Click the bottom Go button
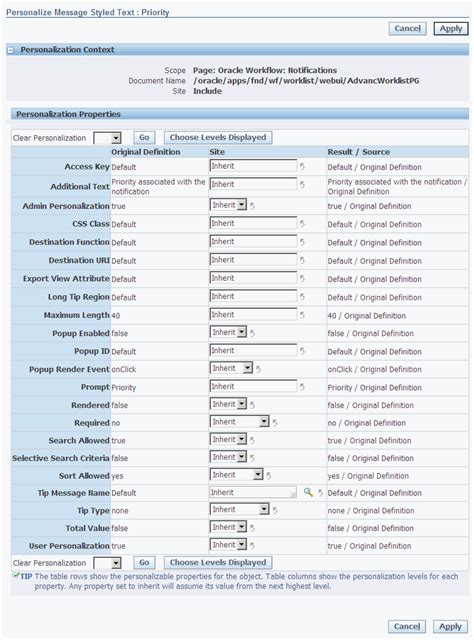The height and width of the screenshot is (640, 474). tap(144, 562)
